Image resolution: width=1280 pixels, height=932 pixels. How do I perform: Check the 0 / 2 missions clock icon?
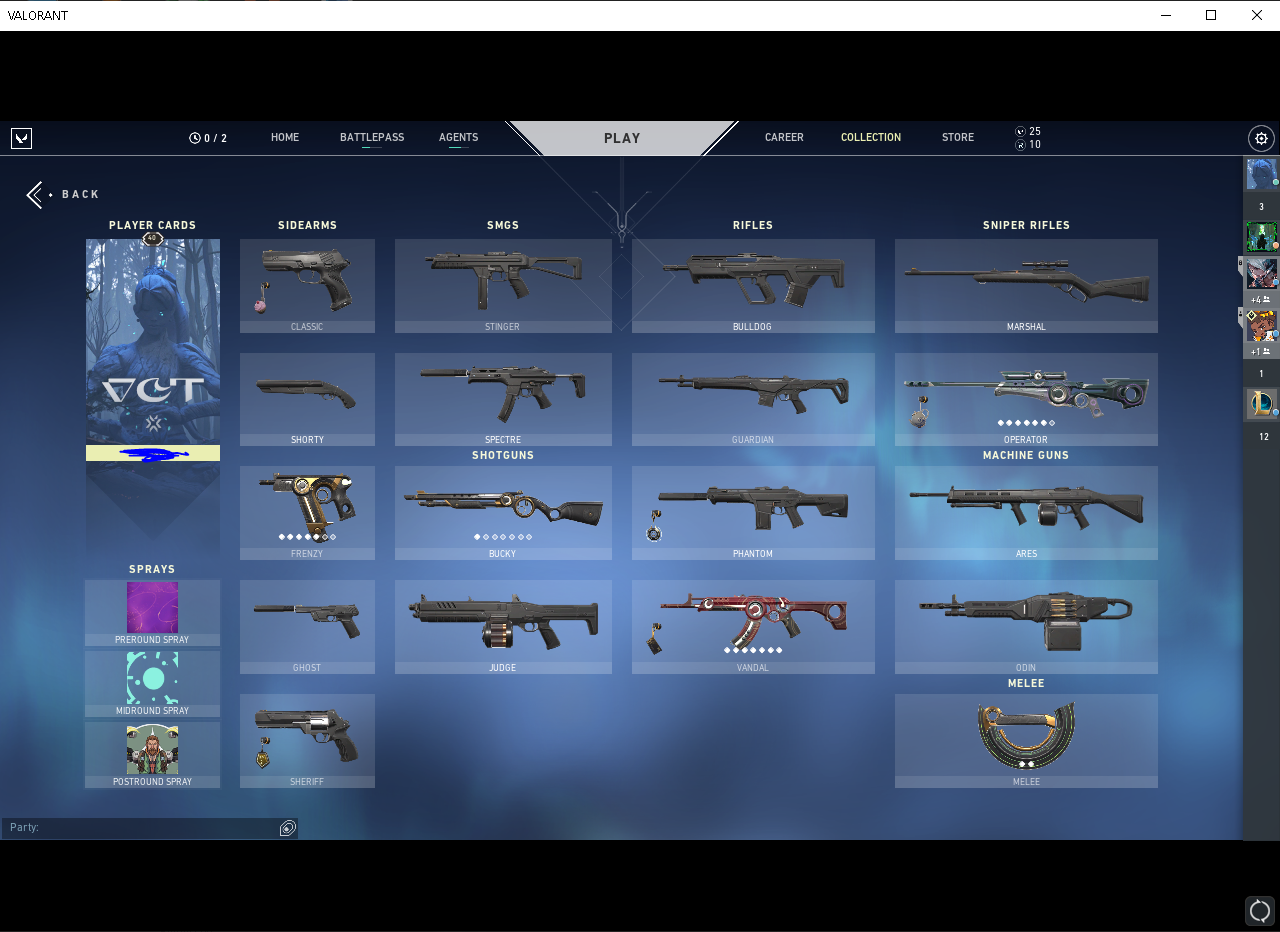pos(195,138)
